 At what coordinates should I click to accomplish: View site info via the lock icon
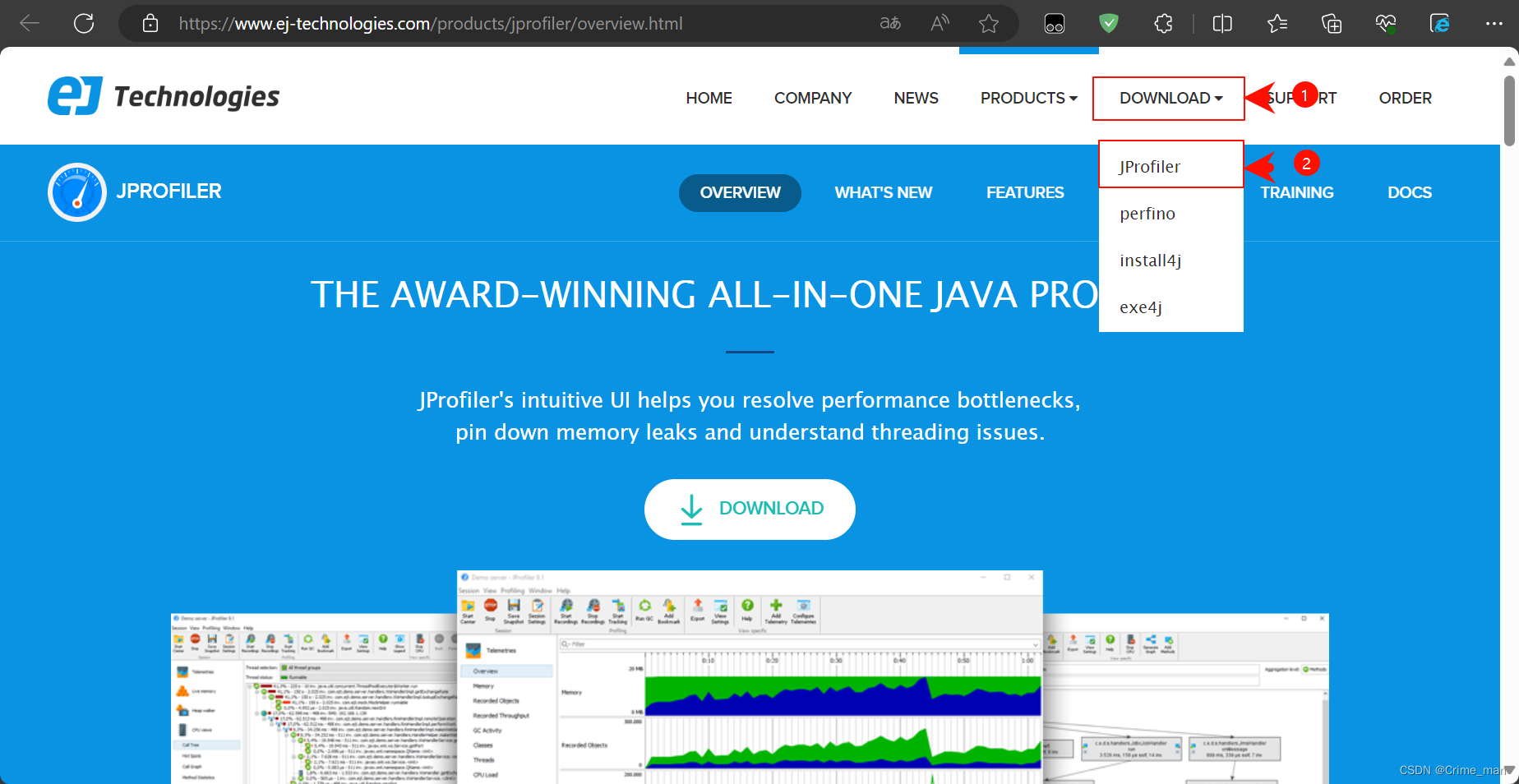tap(150, 24)
